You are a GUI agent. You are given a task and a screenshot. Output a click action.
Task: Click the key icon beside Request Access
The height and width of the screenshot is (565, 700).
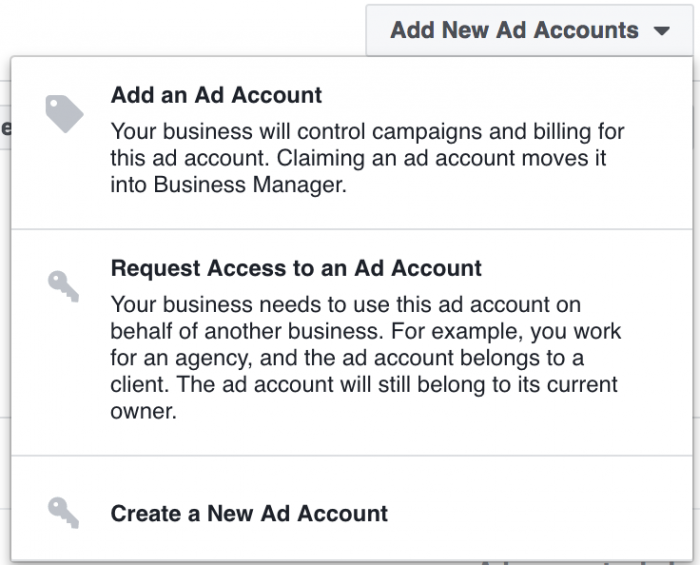click(x=64, y=285)
